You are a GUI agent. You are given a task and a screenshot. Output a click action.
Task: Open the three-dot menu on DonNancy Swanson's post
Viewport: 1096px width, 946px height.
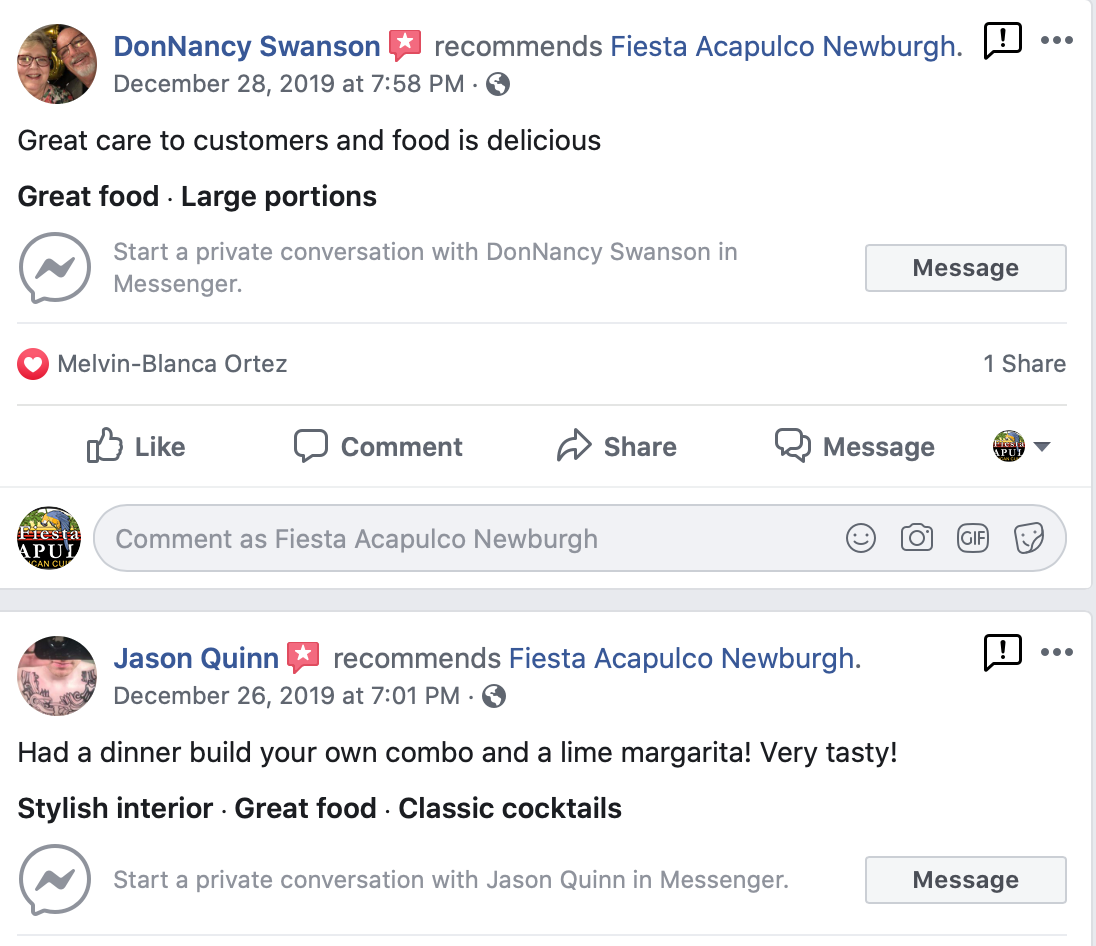1056,41
